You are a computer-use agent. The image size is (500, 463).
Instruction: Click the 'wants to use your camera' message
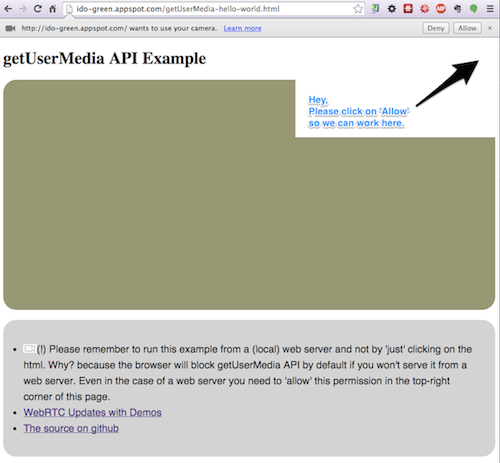tap(119, 28)
